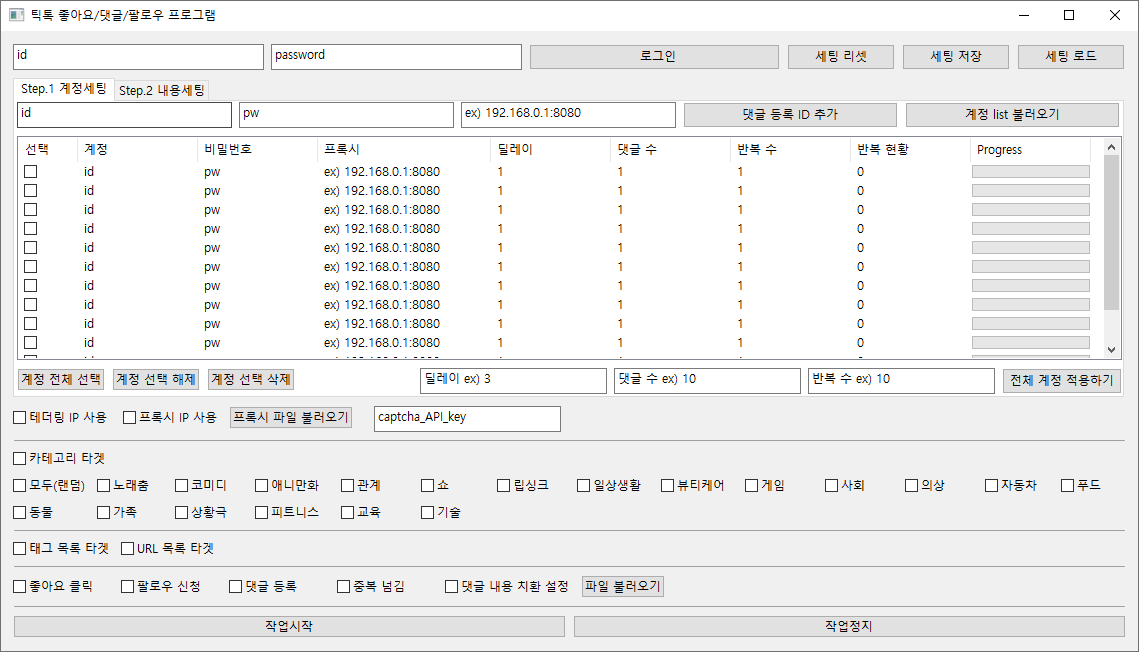Viewport: 1139px width, 652px height.
Task: Check the 자동차 category checkbox
Action: [991, 486]
